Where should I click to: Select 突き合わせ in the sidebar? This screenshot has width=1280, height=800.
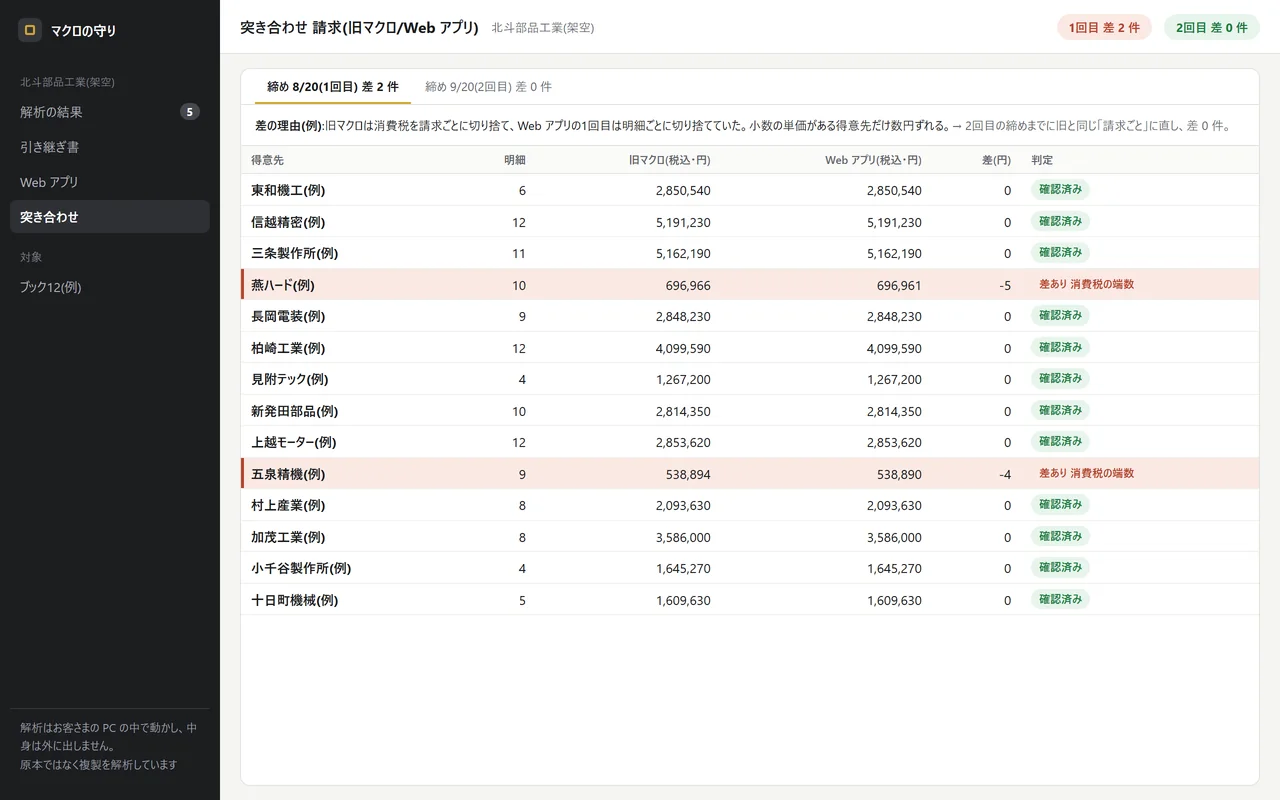tap(110, 217)
